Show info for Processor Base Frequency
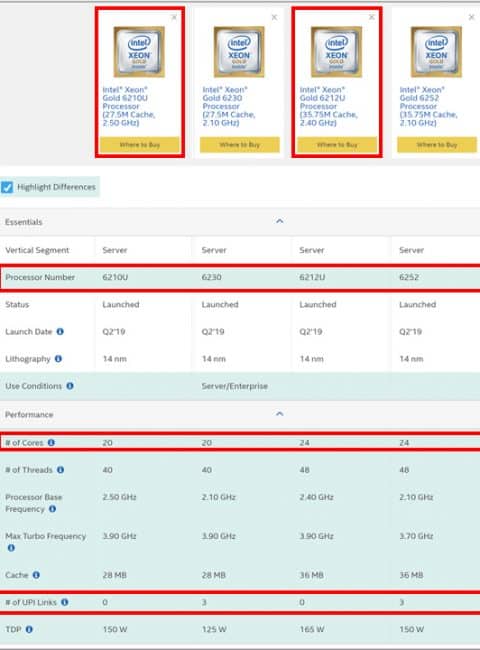This screenshot has width=480, height=650. click(53, 509)
